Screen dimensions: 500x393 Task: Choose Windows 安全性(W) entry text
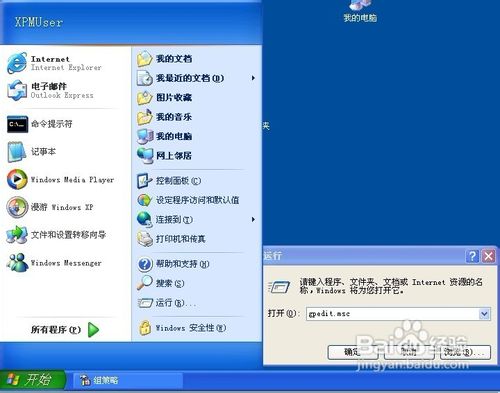(191, 328)
